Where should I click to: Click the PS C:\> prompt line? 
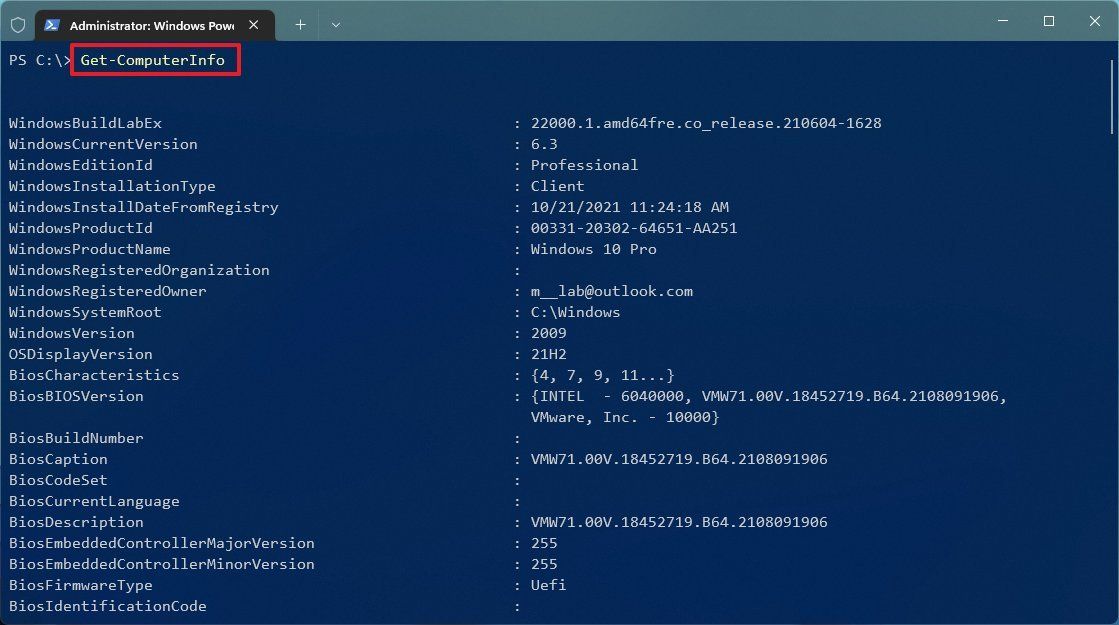point(35,60)
